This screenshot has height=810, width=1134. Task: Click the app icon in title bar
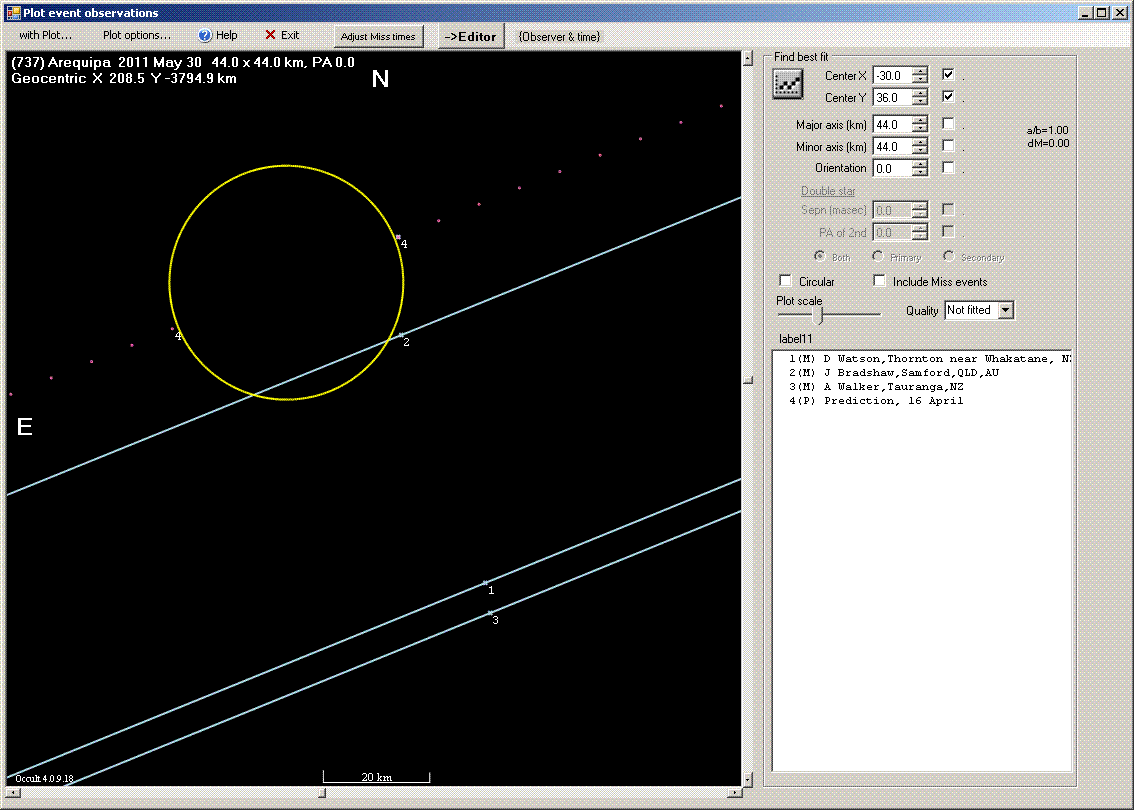(x=12, y=12)
